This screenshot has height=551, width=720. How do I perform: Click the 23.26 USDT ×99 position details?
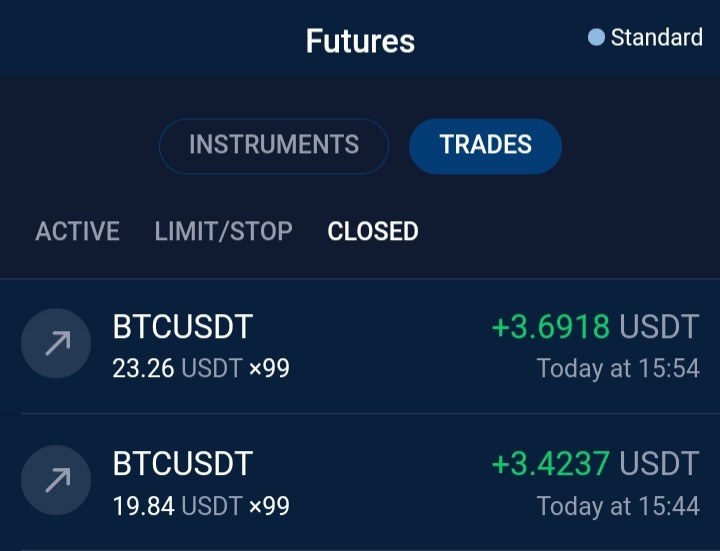201,368
